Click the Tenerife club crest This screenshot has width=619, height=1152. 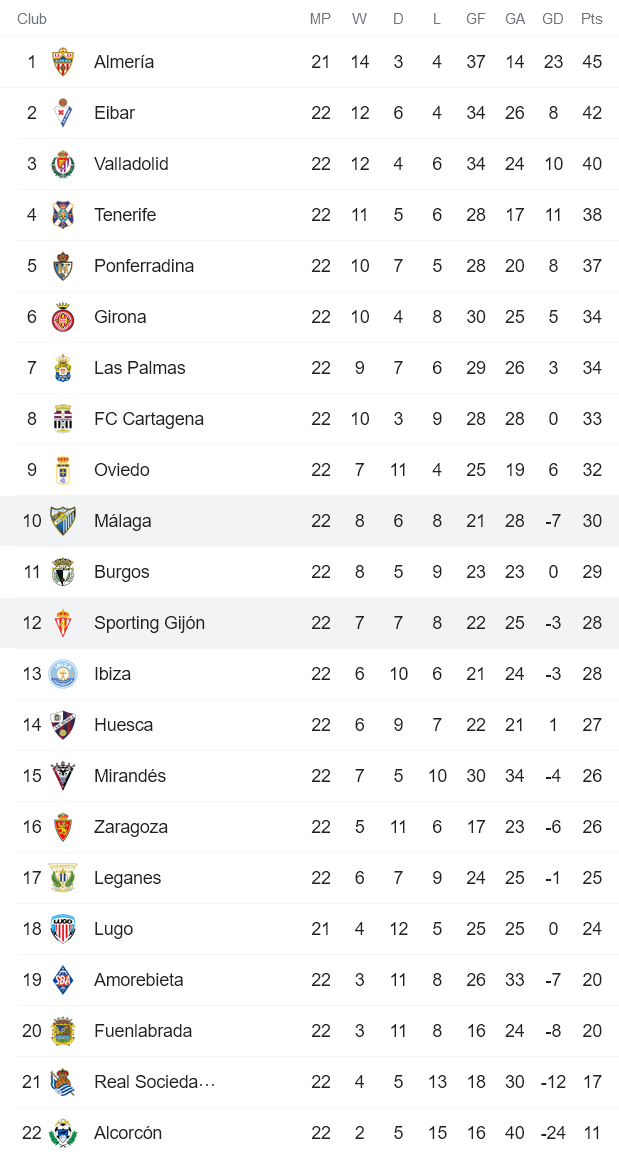[63, 215]
